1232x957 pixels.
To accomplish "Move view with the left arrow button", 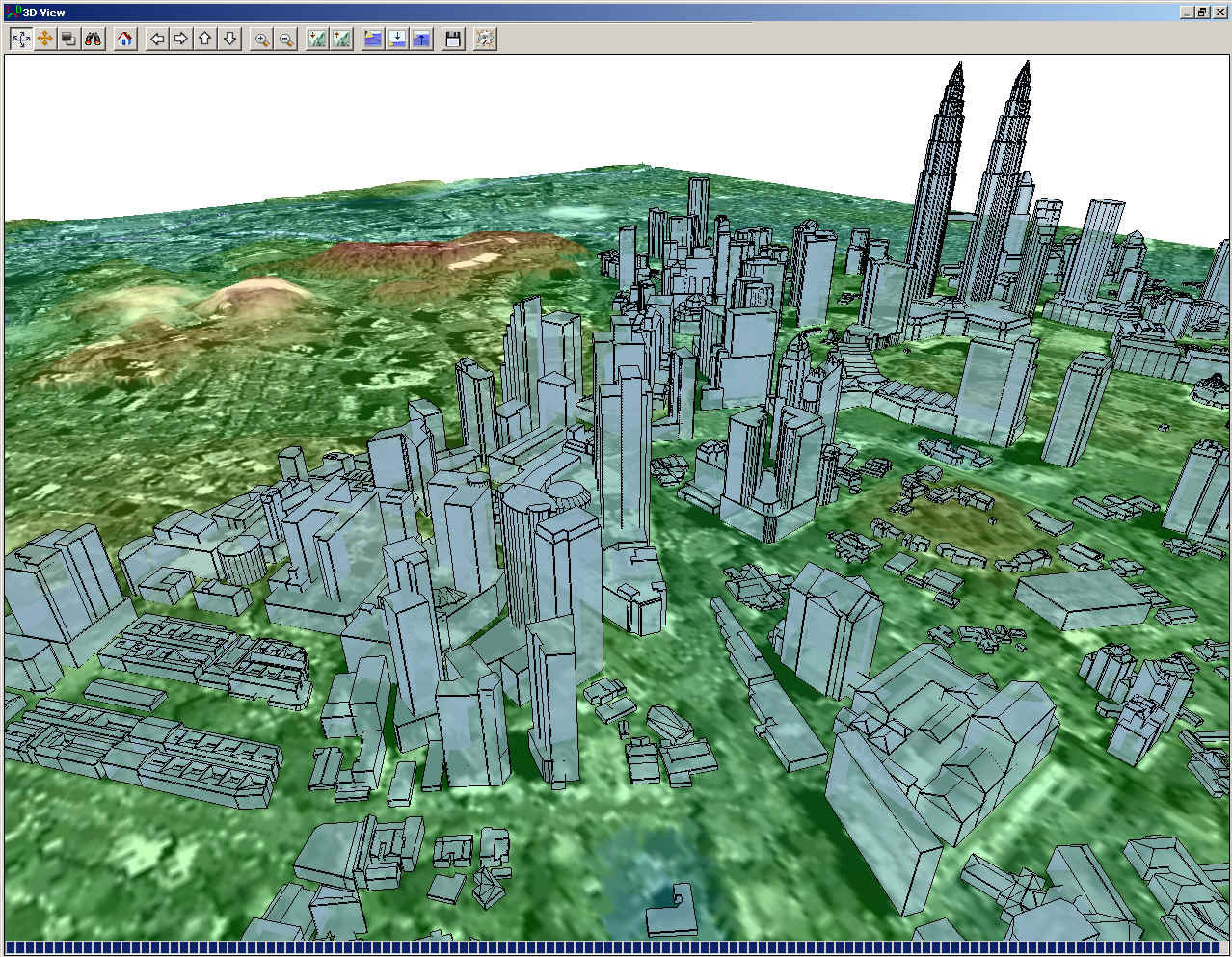I will tap(157, 39).
